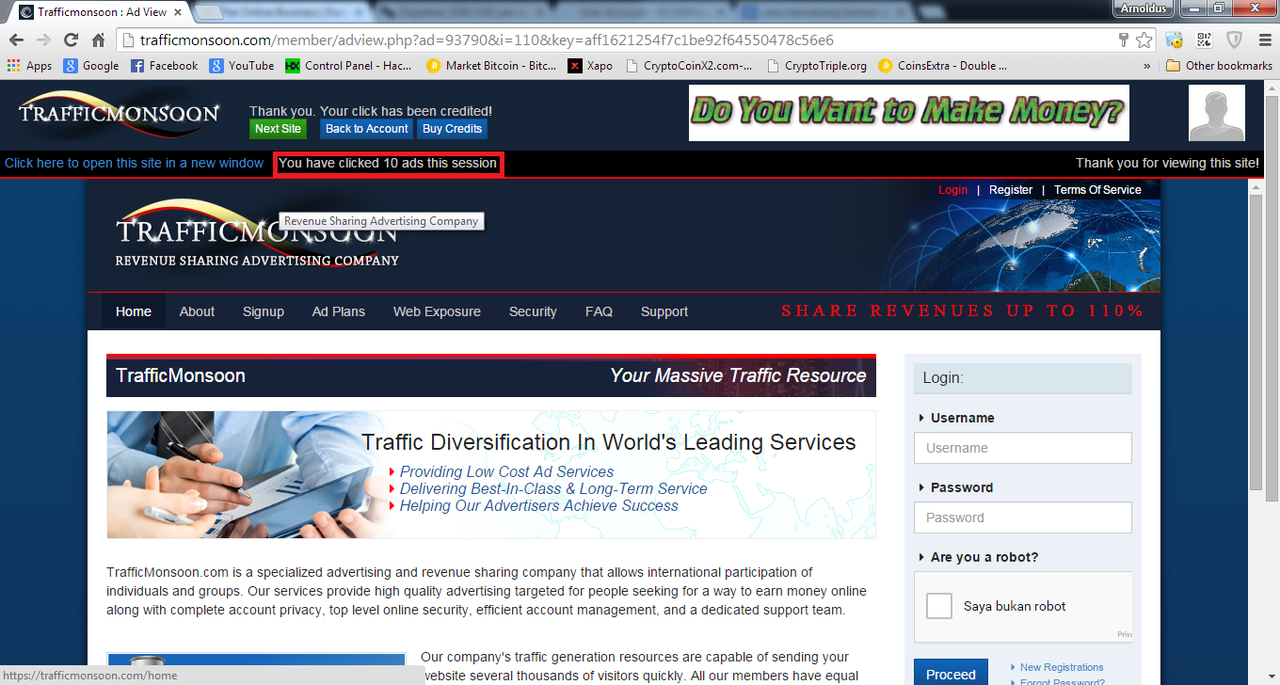The width and height of the screenshot is (1280, 685).
Task: Open the New Registrations link
Action: 1062,667
